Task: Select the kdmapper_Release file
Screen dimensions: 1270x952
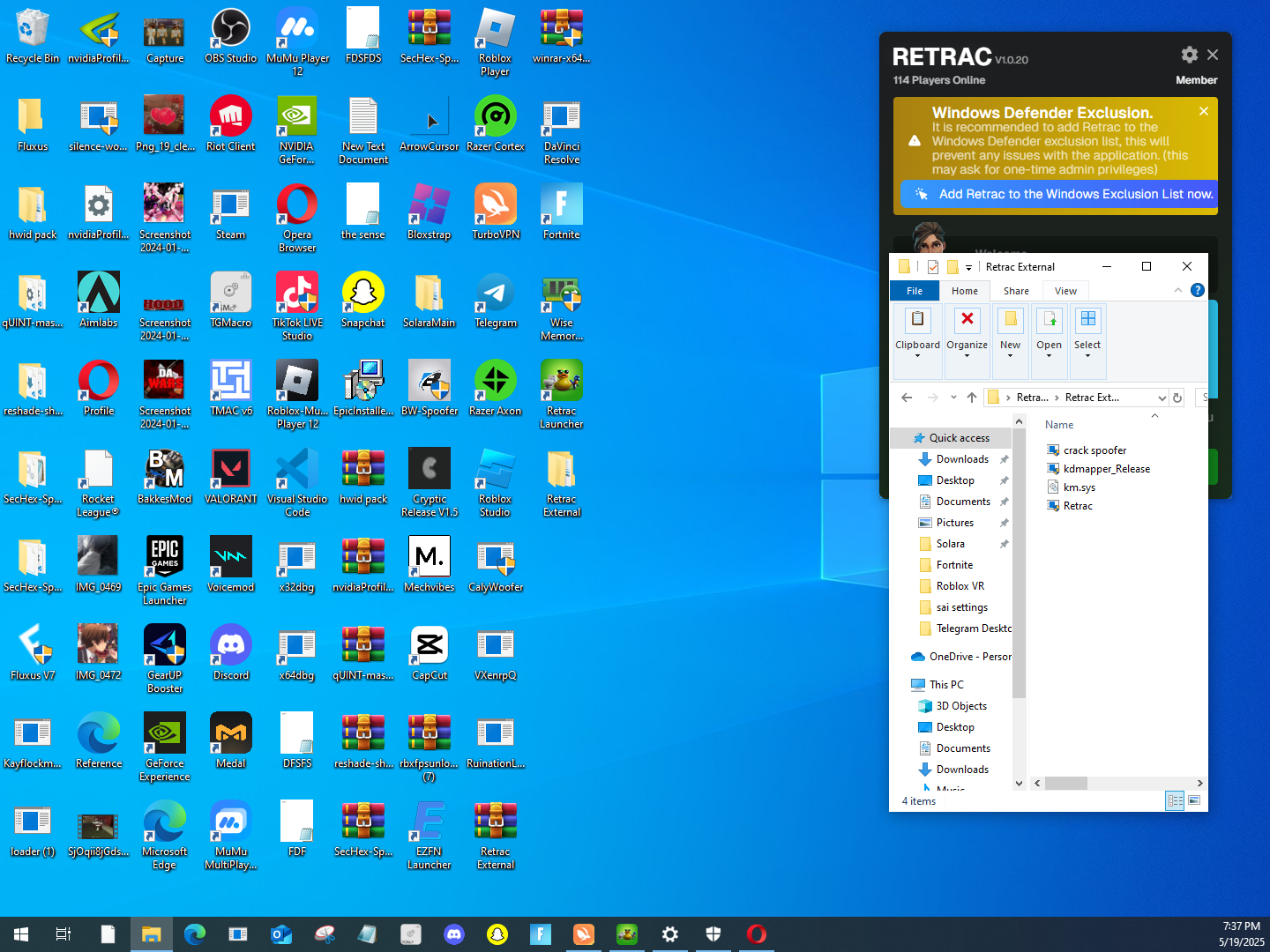Action: coord(1106,469)
